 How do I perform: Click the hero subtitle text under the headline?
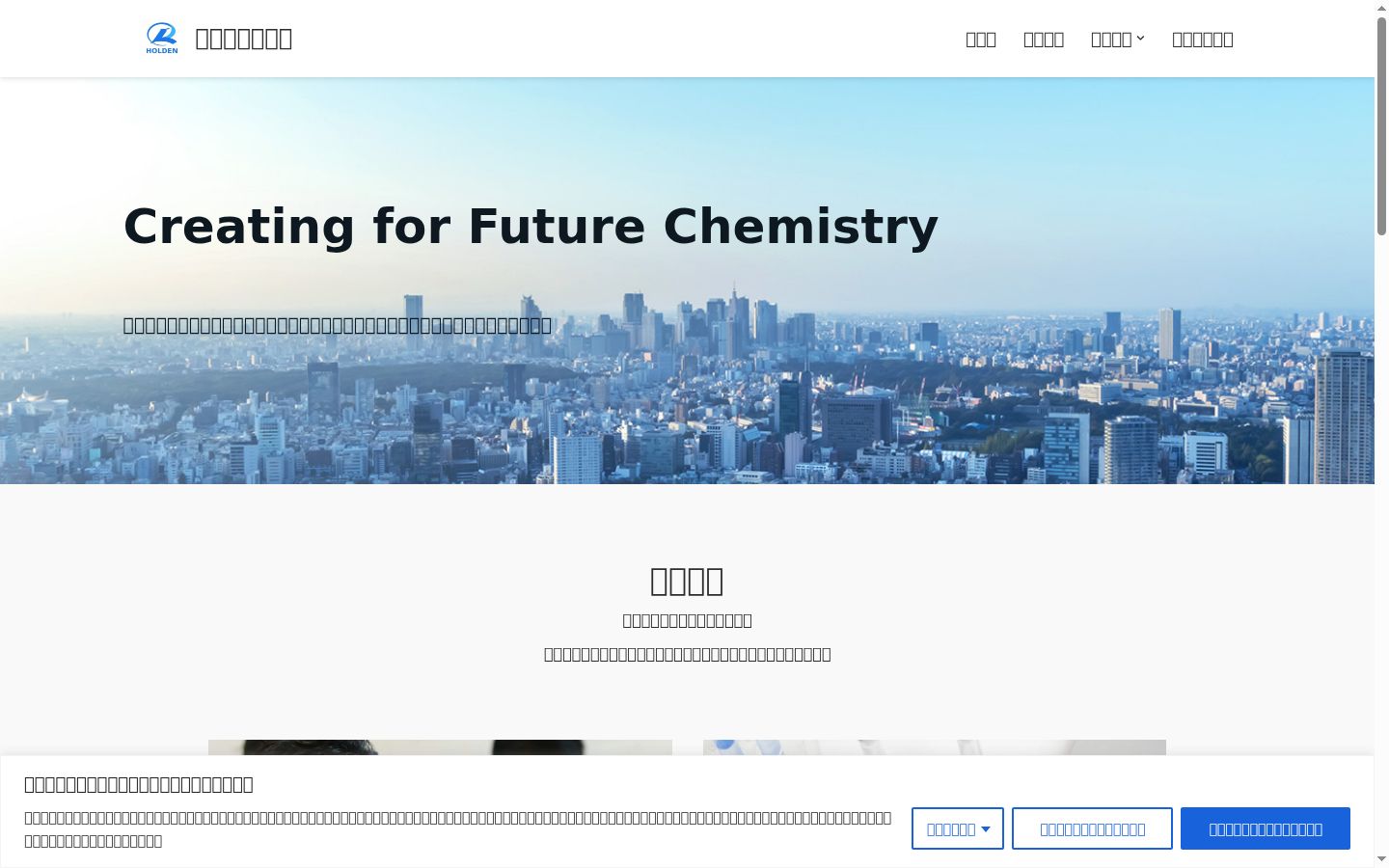tap(338, 325)
